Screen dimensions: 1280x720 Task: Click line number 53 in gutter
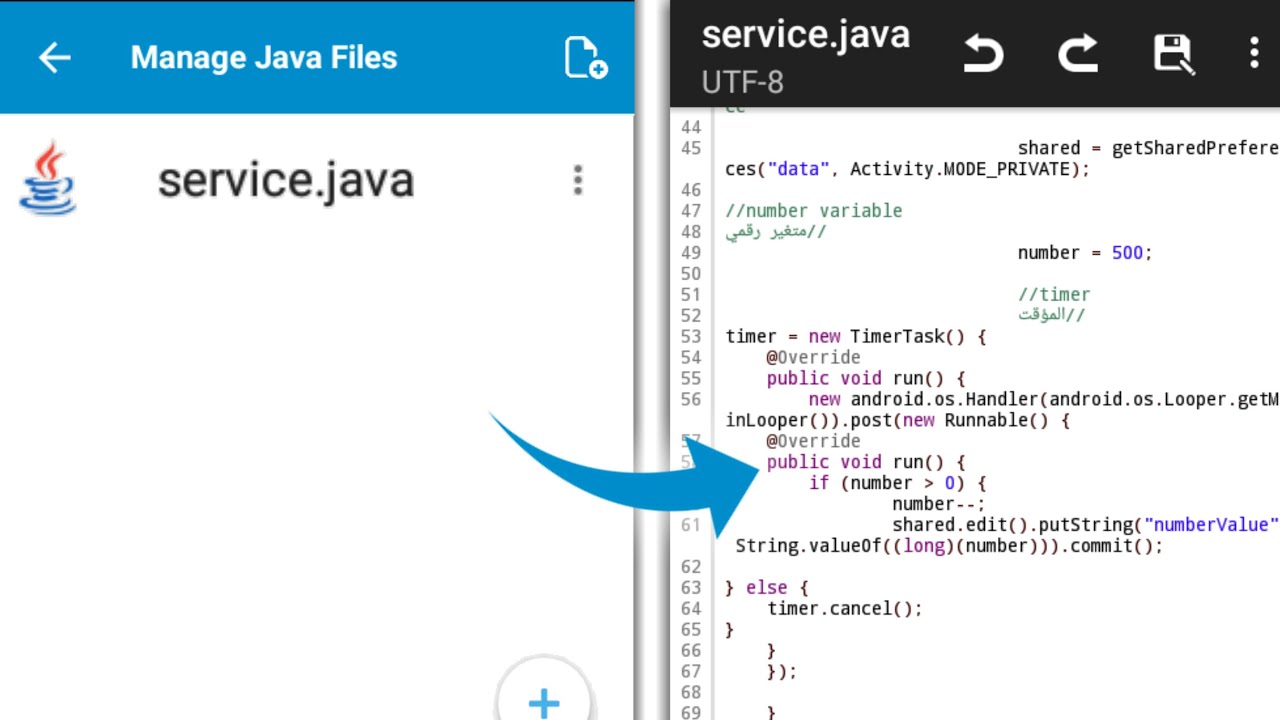691,337
